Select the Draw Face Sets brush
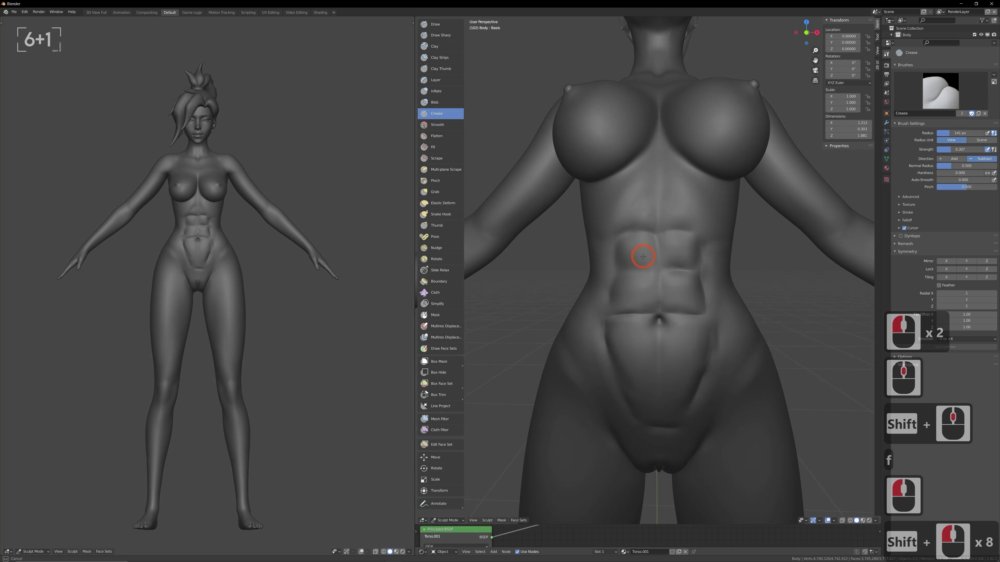 pos(440,348)
